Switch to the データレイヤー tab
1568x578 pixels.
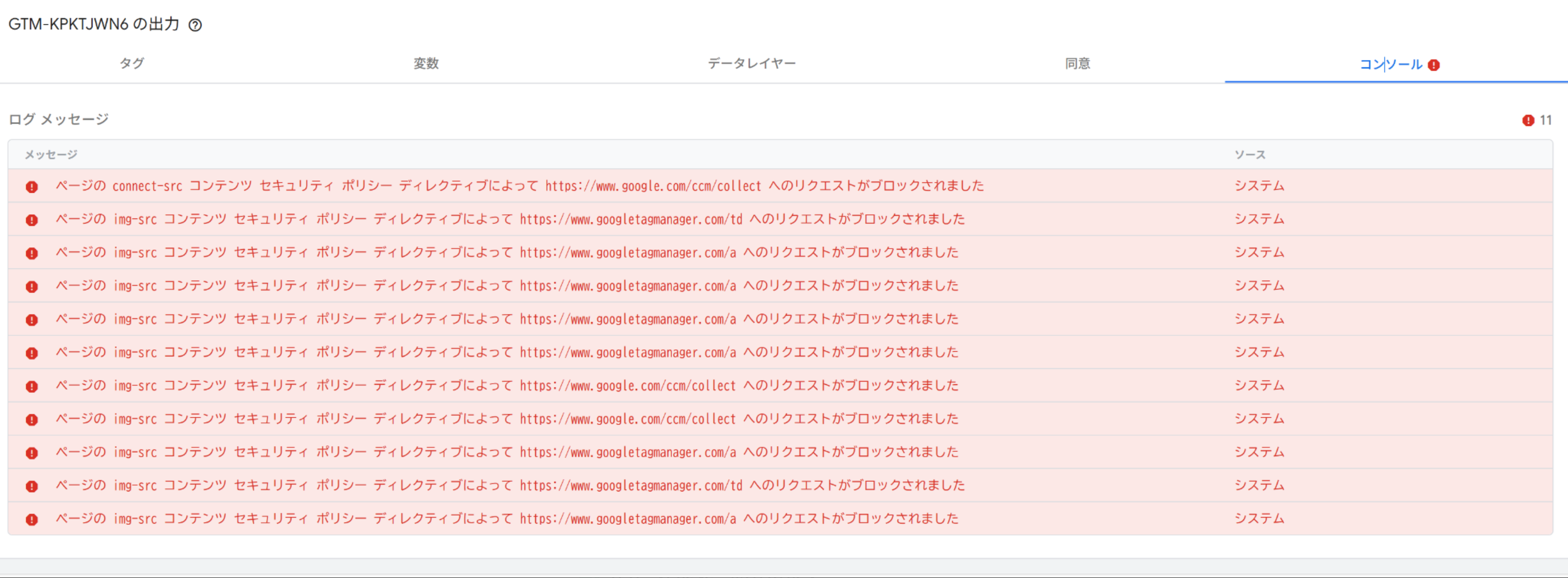pyautogui.click(x=751, y=63)
